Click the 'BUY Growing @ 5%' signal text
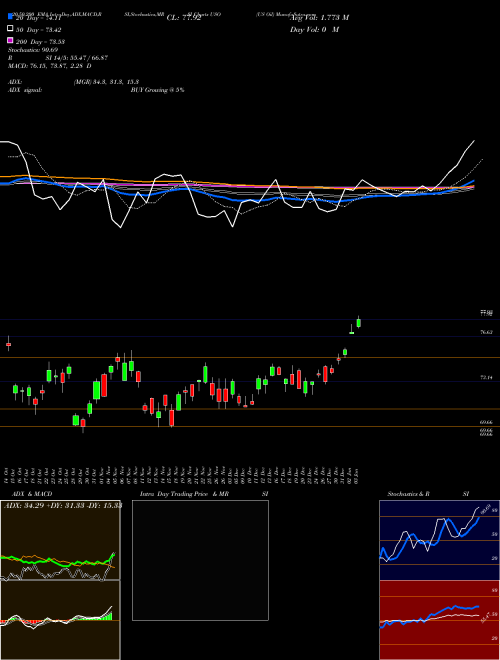The height and width of the screenshot is (660, 500). pyautogui.click(x=157, y=90)
